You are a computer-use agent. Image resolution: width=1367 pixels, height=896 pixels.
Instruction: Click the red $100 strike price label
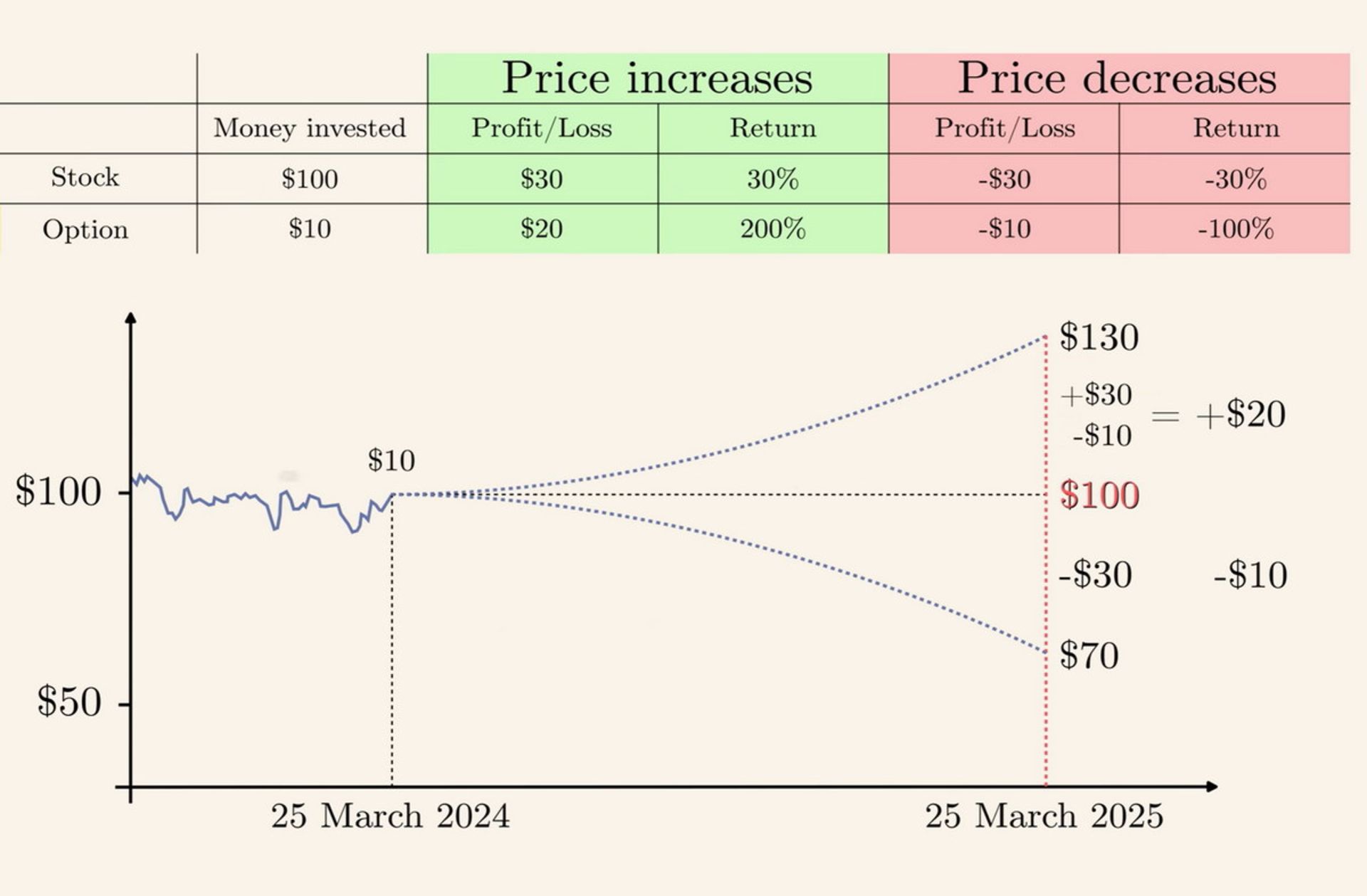point(1099,495)
